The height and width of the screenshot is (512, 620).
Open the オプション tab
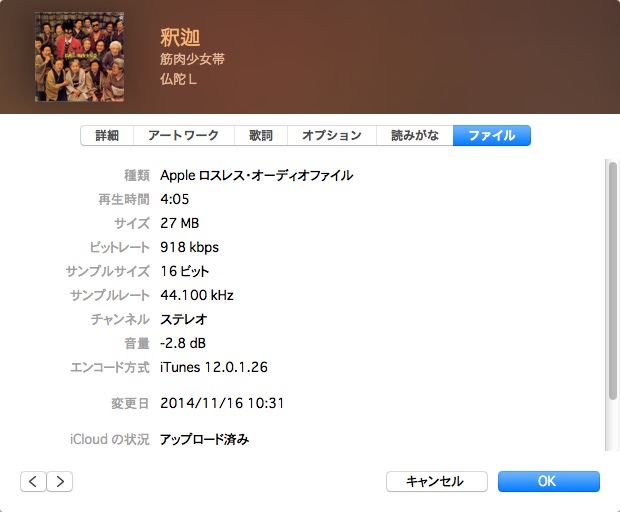coord(331,136)
